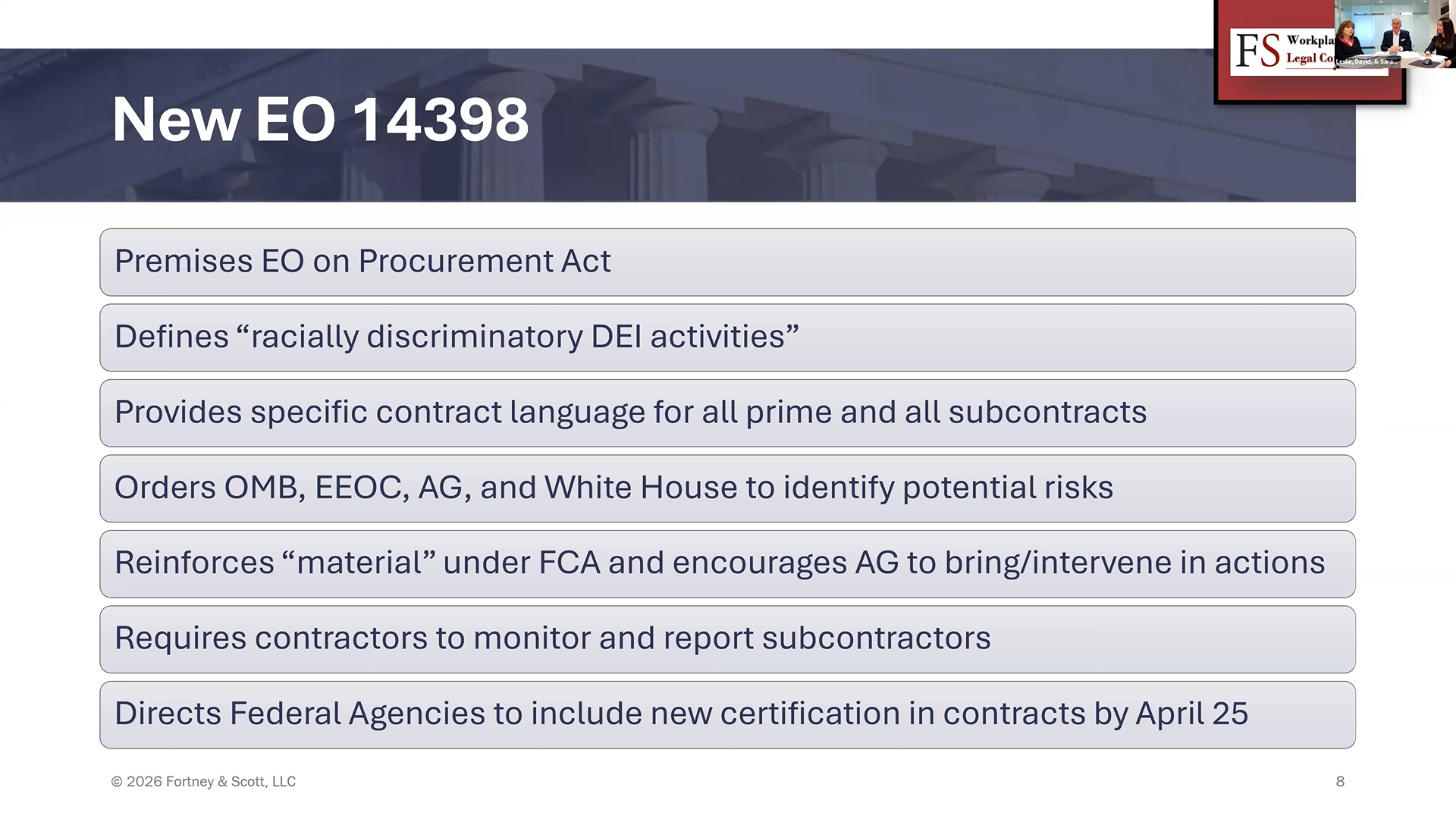Select the FCA "material" bullet box
The width and height of the screenshot is (1456, 819).
coord(726,563)
